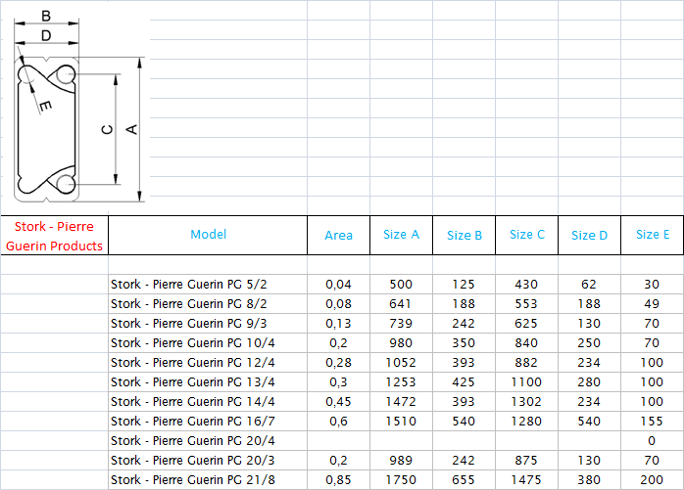This screenshot has height=490, width=684.
Task: Click Size D value 250
Action: coord(589,343)
